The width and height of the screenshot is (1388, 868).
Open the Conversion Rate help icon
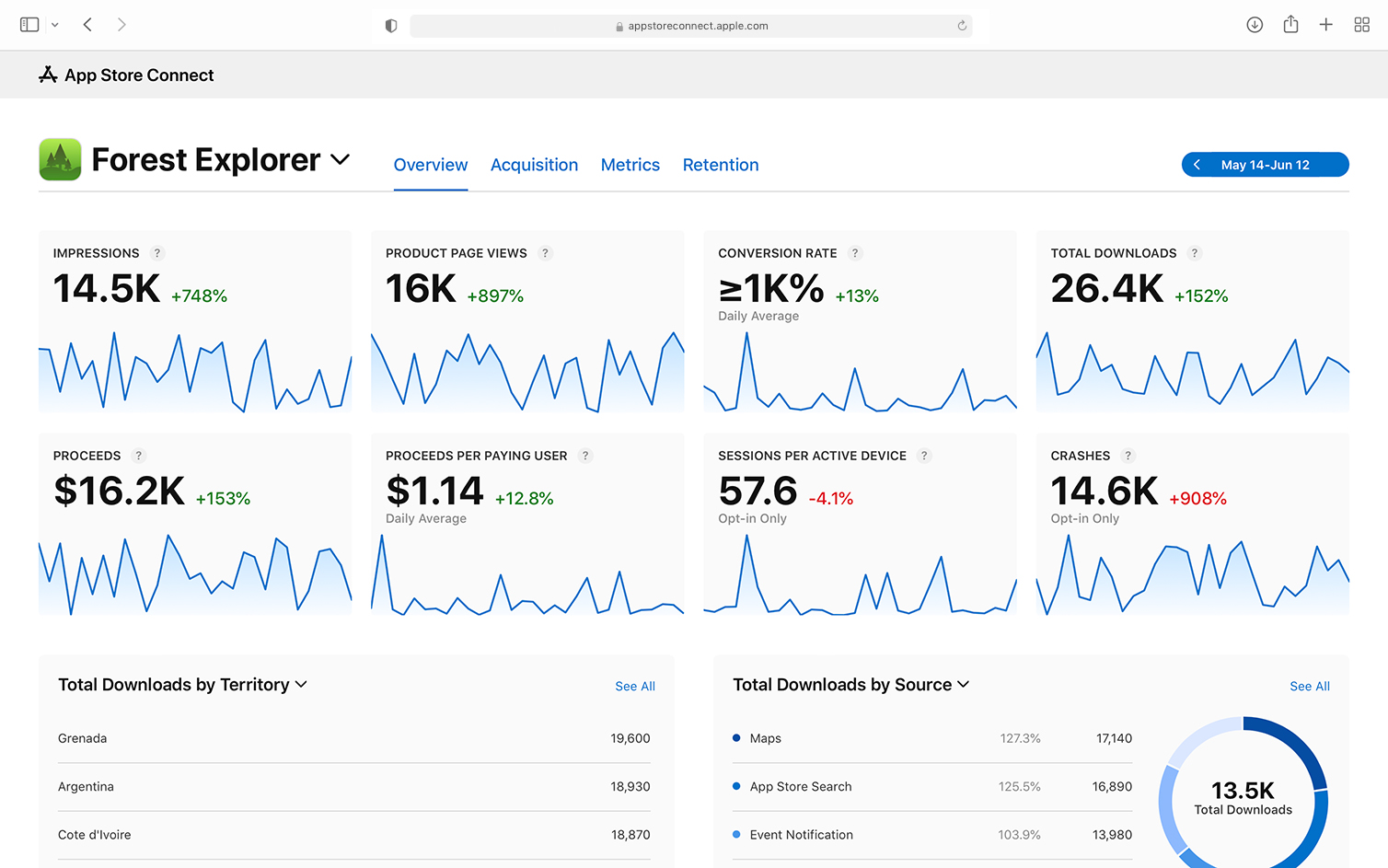point(855,253)
